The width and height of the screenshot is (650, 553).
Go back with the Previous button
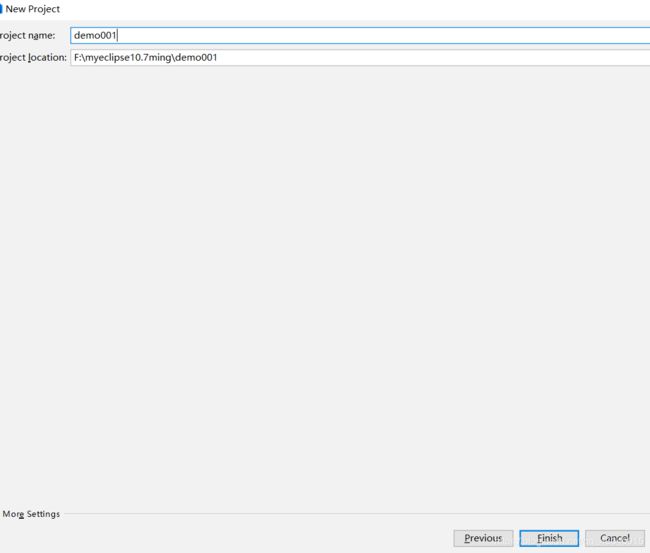tap(483, 538)
